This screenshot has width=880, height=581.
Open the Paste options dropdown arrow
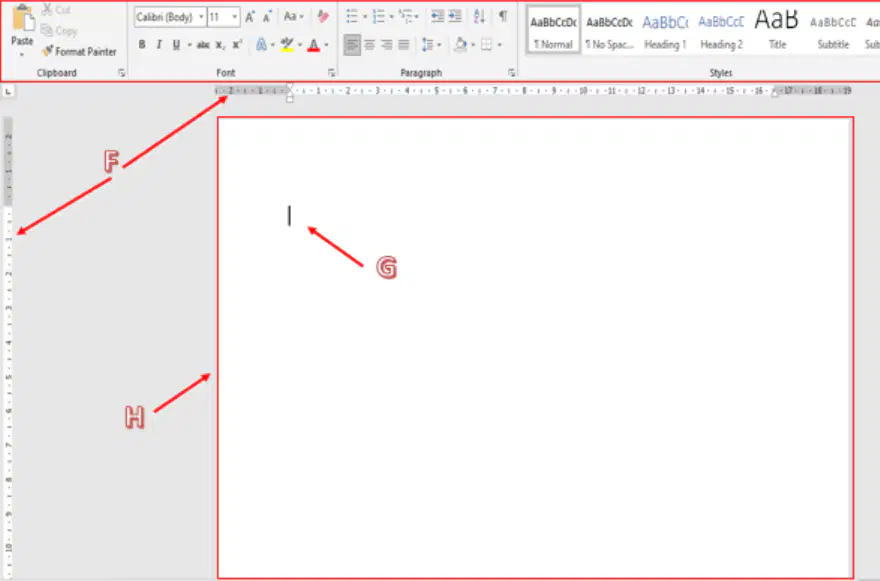point(22,55)
